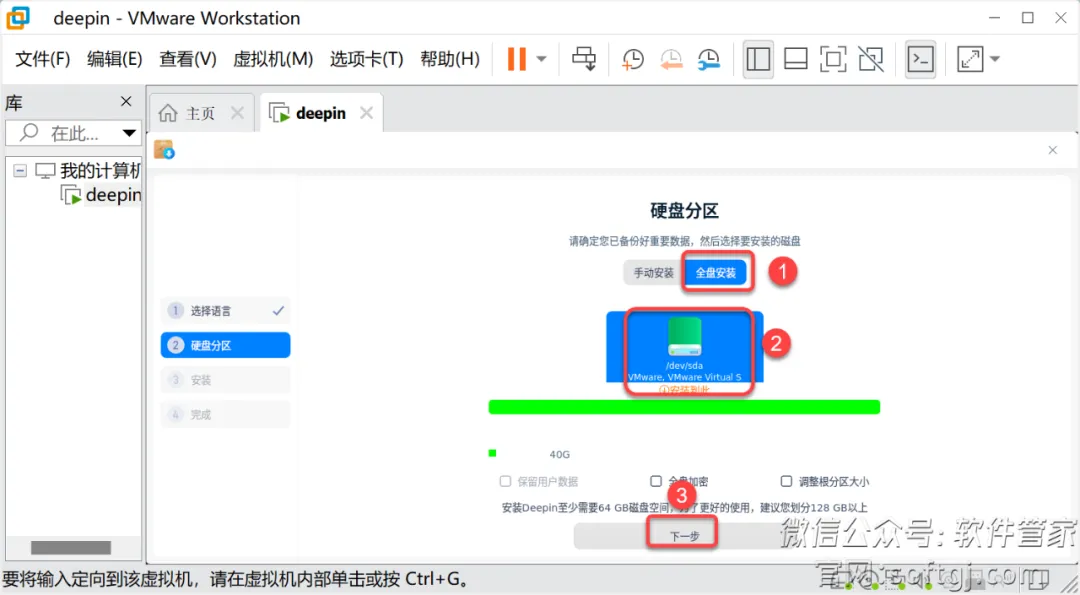
Task: Select 手动安装 manual install mode
Action: (x=653, y=273)
